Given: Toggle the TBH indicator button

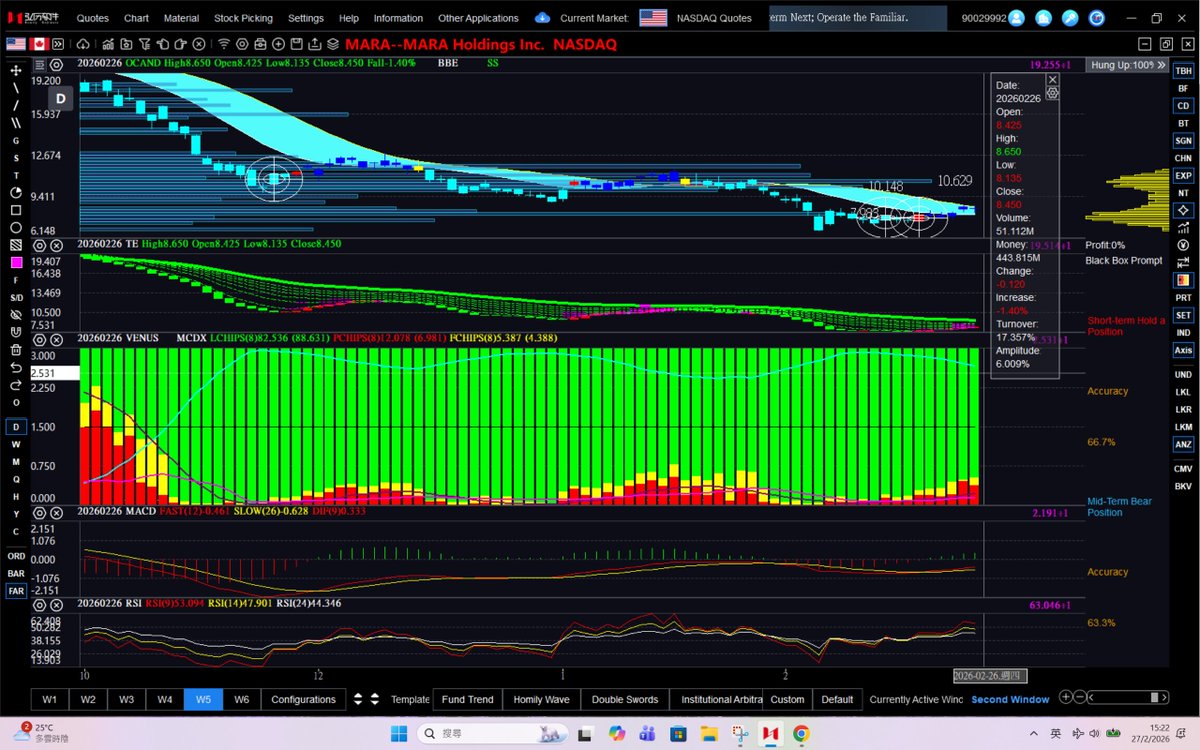Looking at the screenshot, I should point(1183,71).
